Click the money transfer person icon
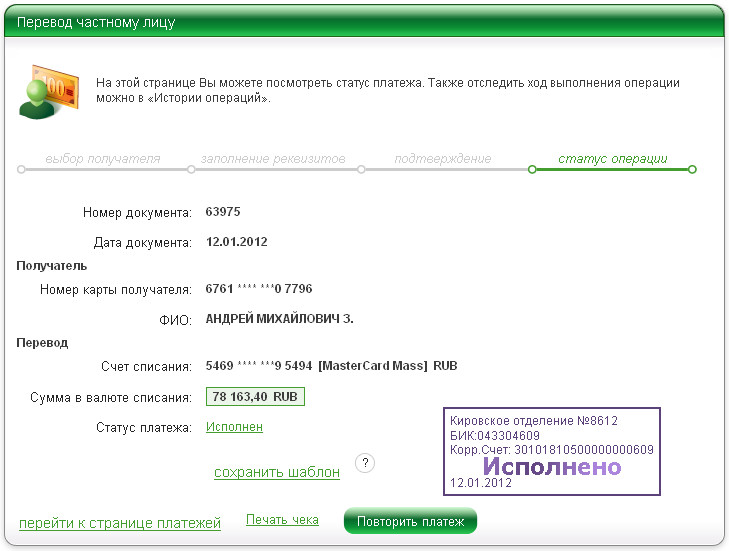Image resolution: width=729 pixels, height=551 pixels. 49,92
